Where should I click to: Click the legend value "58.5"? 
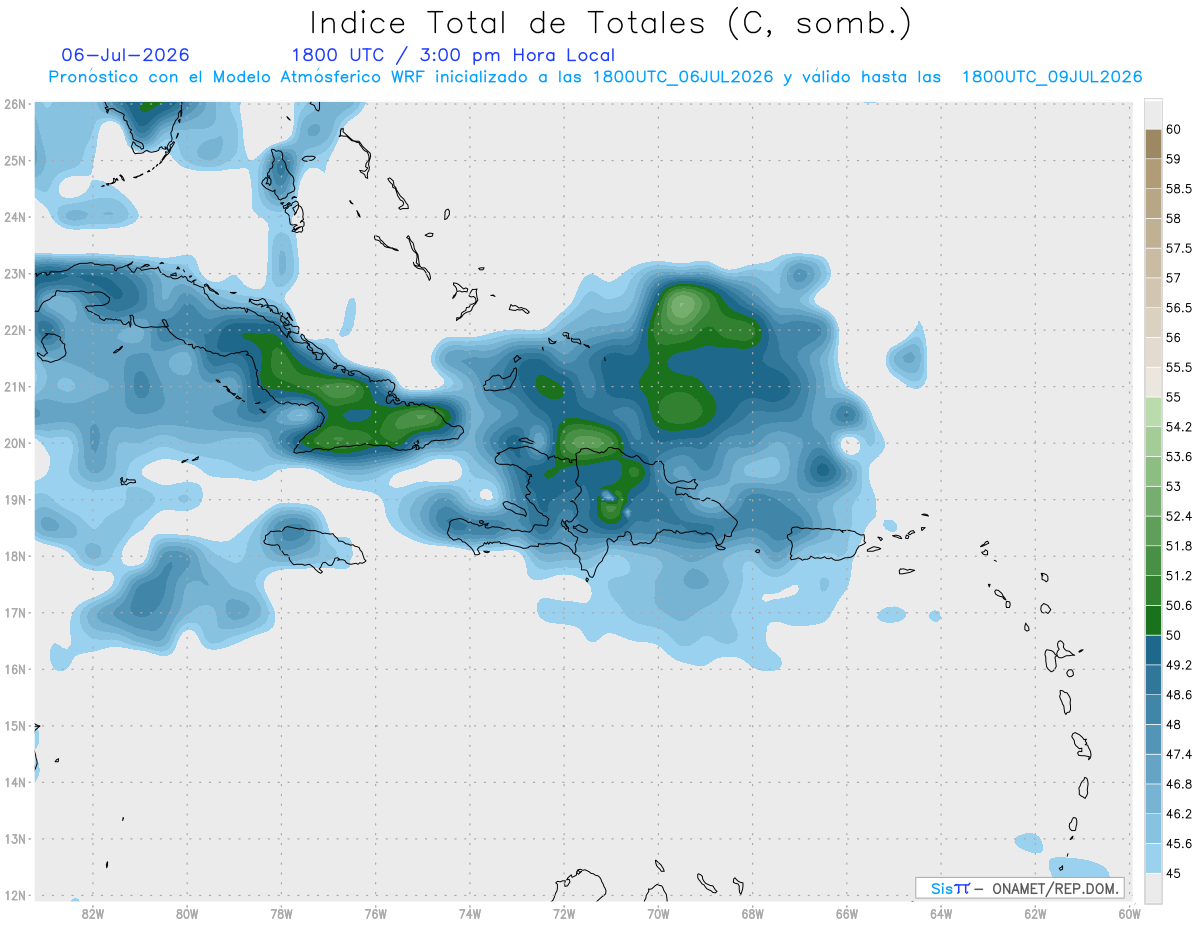click(1179, 189)
